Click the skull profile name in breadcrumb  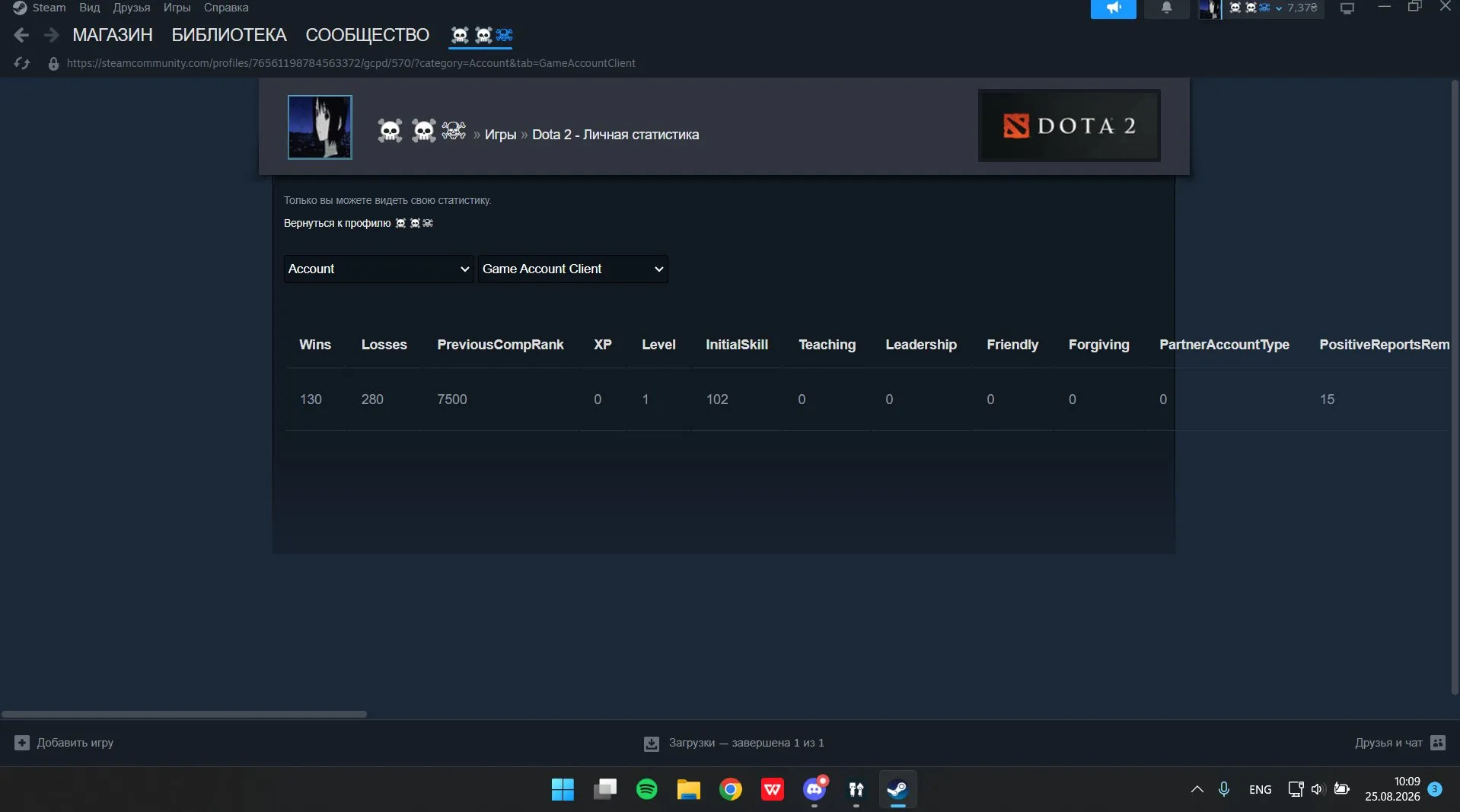[422, 132]
